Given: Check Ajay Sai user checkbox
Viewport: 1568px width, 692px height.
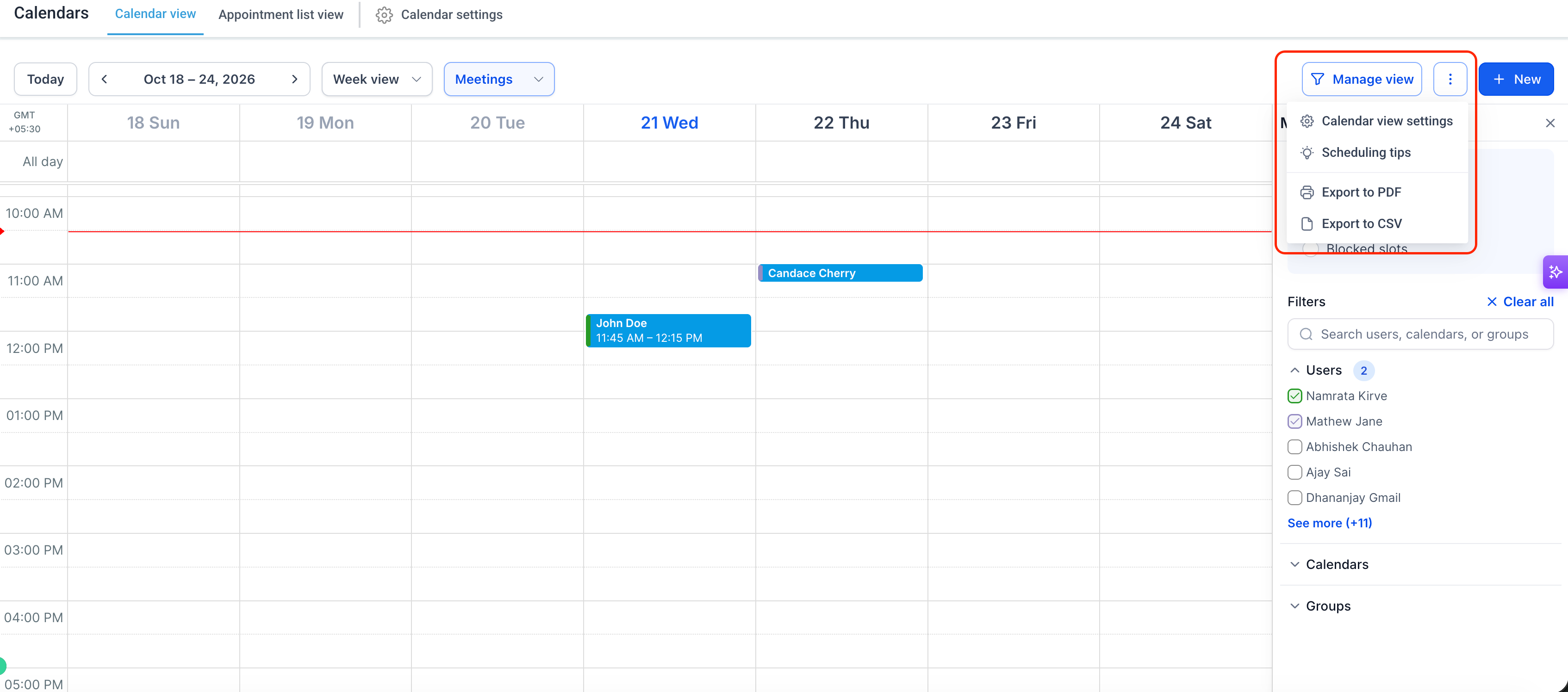Looking at the screenshot, I should click(x=1294, y=472).
